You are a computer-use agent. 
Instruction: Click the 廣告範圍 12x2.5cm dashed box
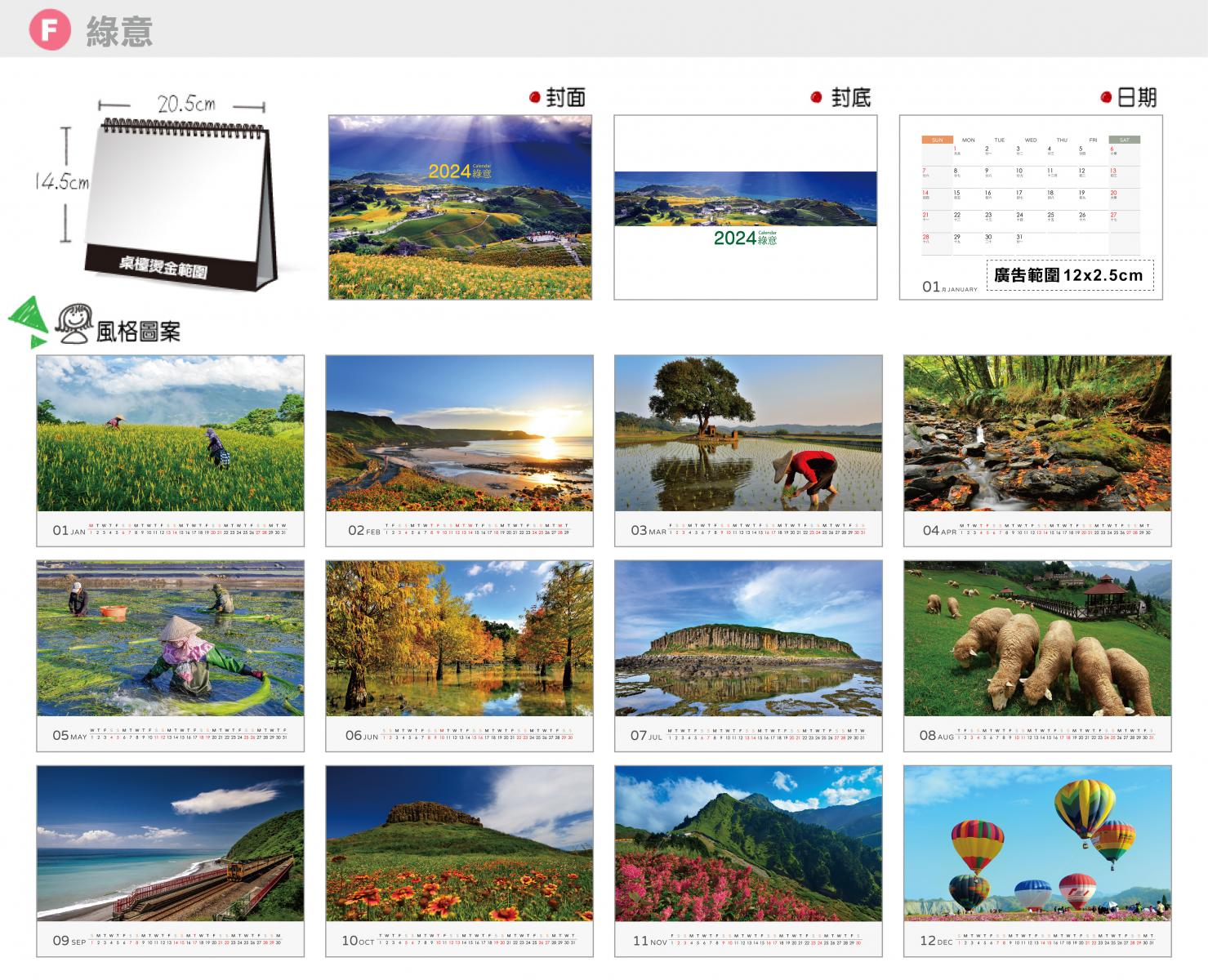[1070, 275]
